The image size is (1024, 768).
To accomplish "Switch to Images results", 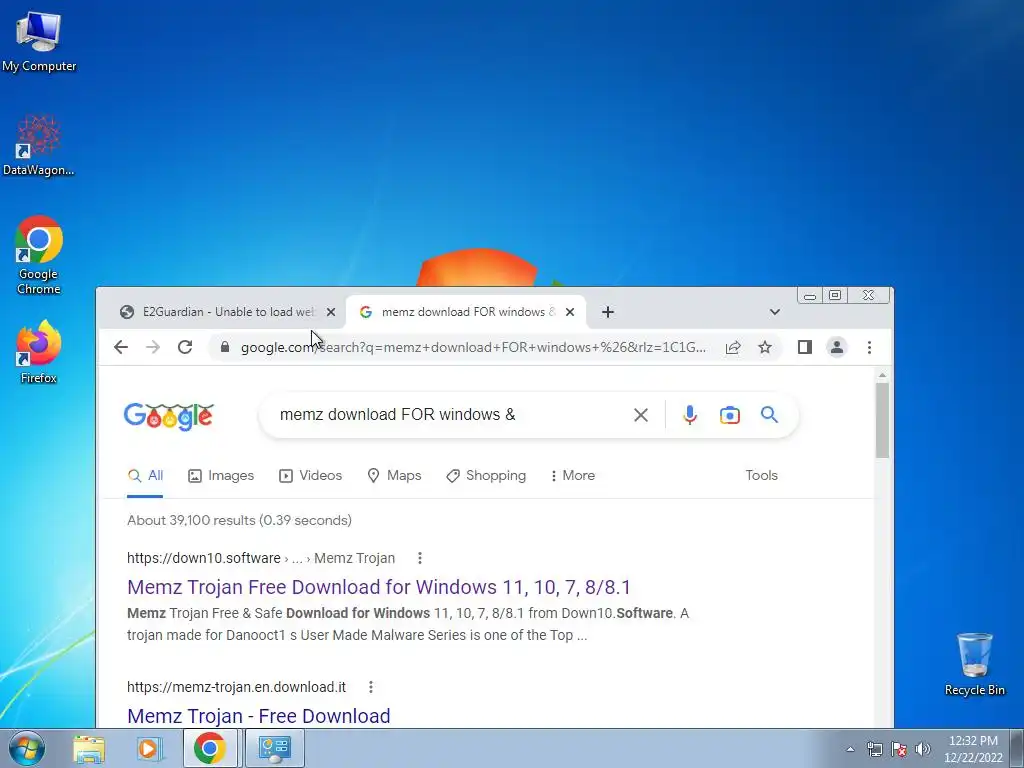I will tap(221, 475).
